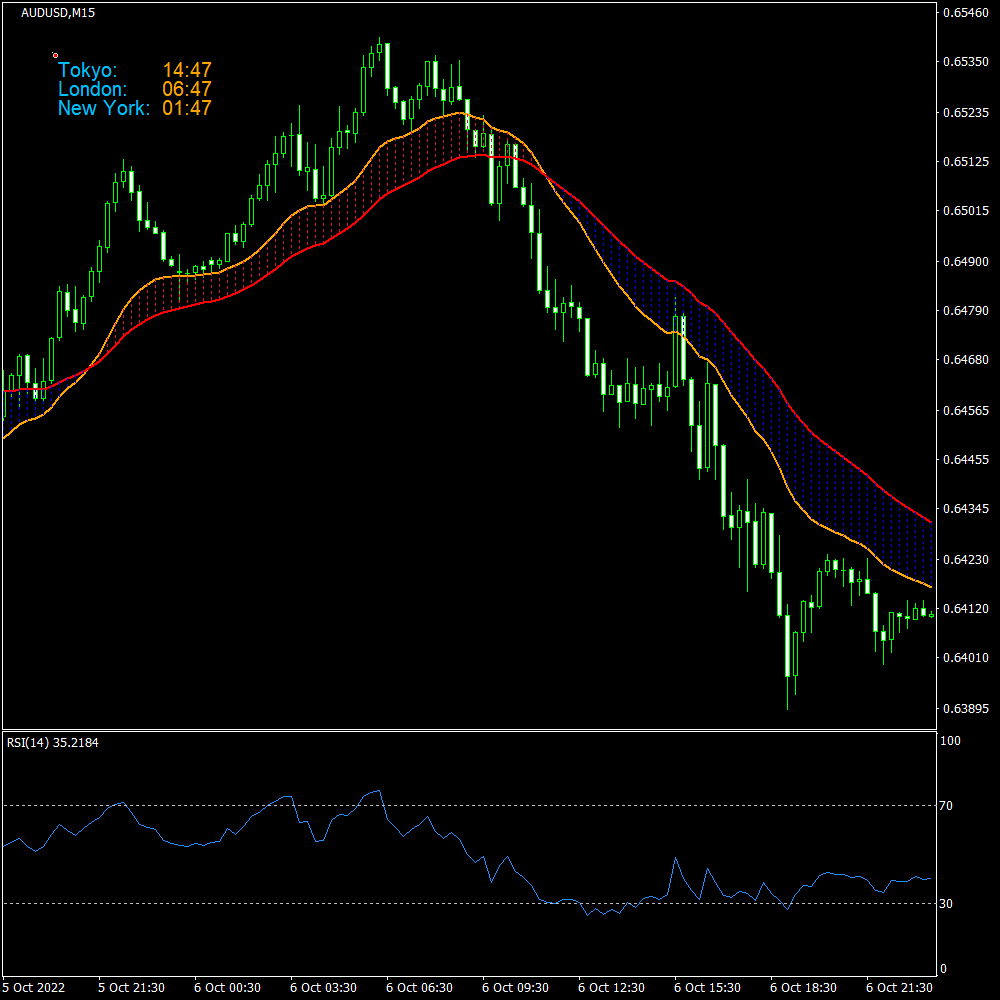Click the 6 Oct 06:30 time label

(420, 988)
